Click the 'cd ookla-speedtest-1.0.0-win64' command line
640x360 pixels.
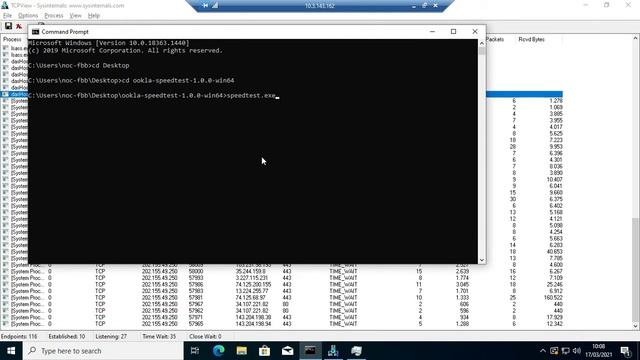pos(178,80)
